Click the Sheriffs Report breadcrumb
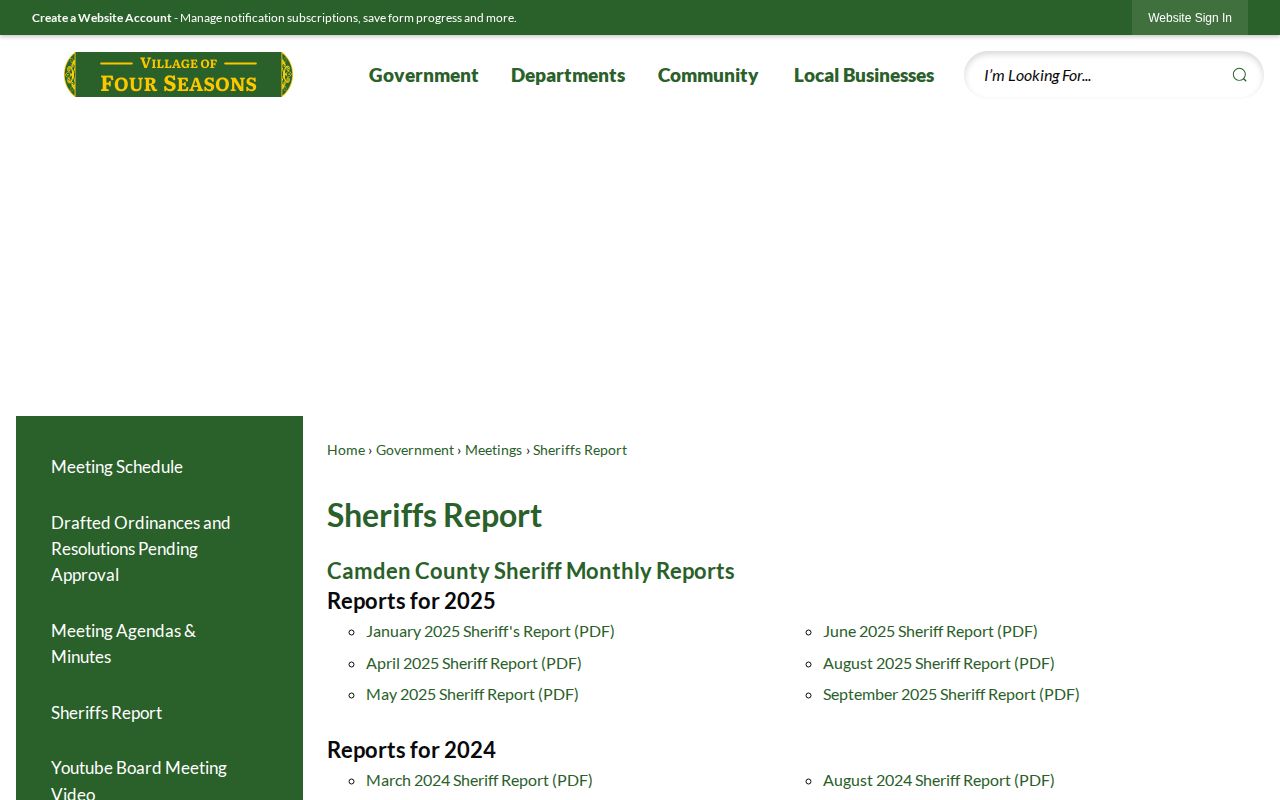 [x=580, y=450]
